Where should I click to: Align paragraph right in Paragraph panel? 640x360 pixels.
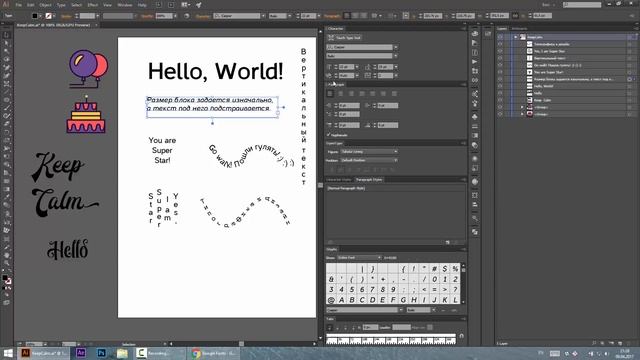pyautogui.click(x=351, y=94)
